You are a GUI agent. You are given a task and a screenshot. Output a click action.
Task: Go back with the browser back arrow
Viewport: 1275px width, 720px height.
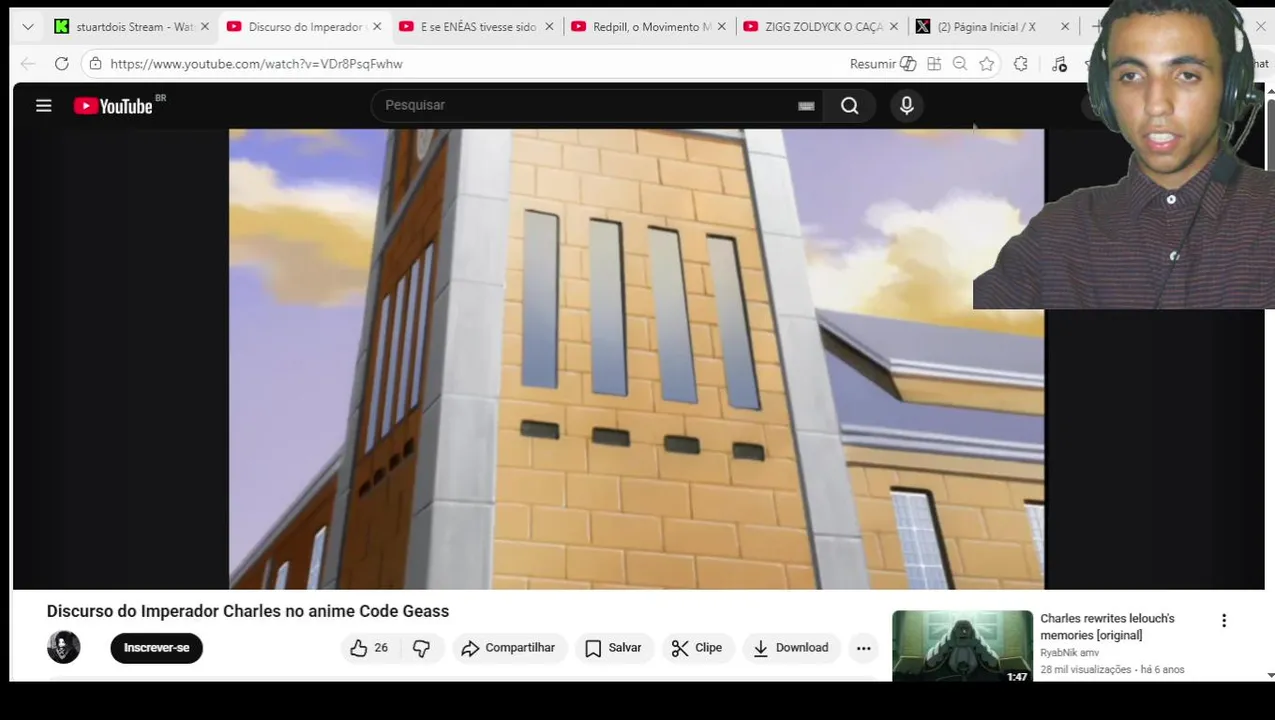pos(28,64)
